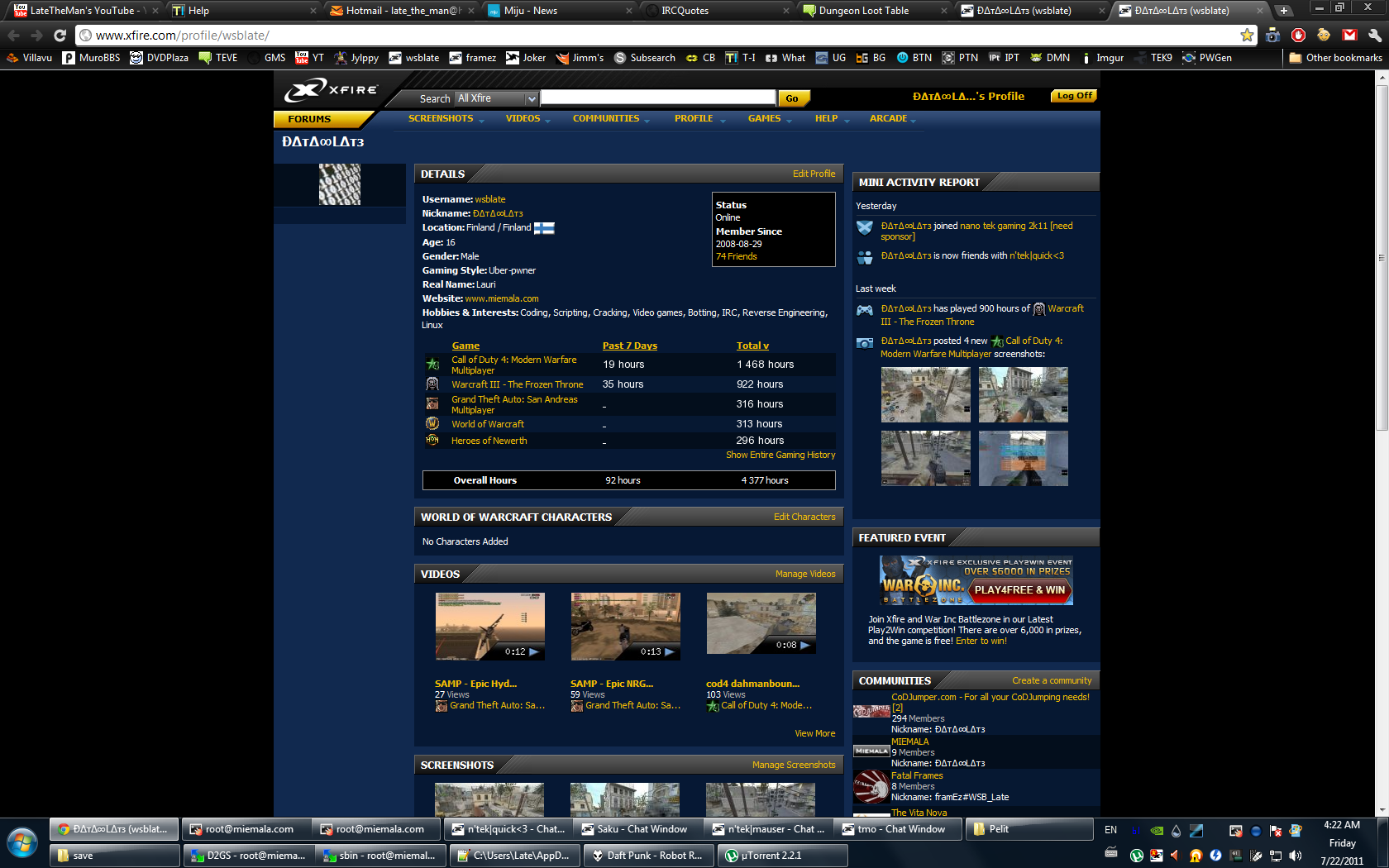
Task: Open the All Xfire search scope dropdown
Action: 497,98
